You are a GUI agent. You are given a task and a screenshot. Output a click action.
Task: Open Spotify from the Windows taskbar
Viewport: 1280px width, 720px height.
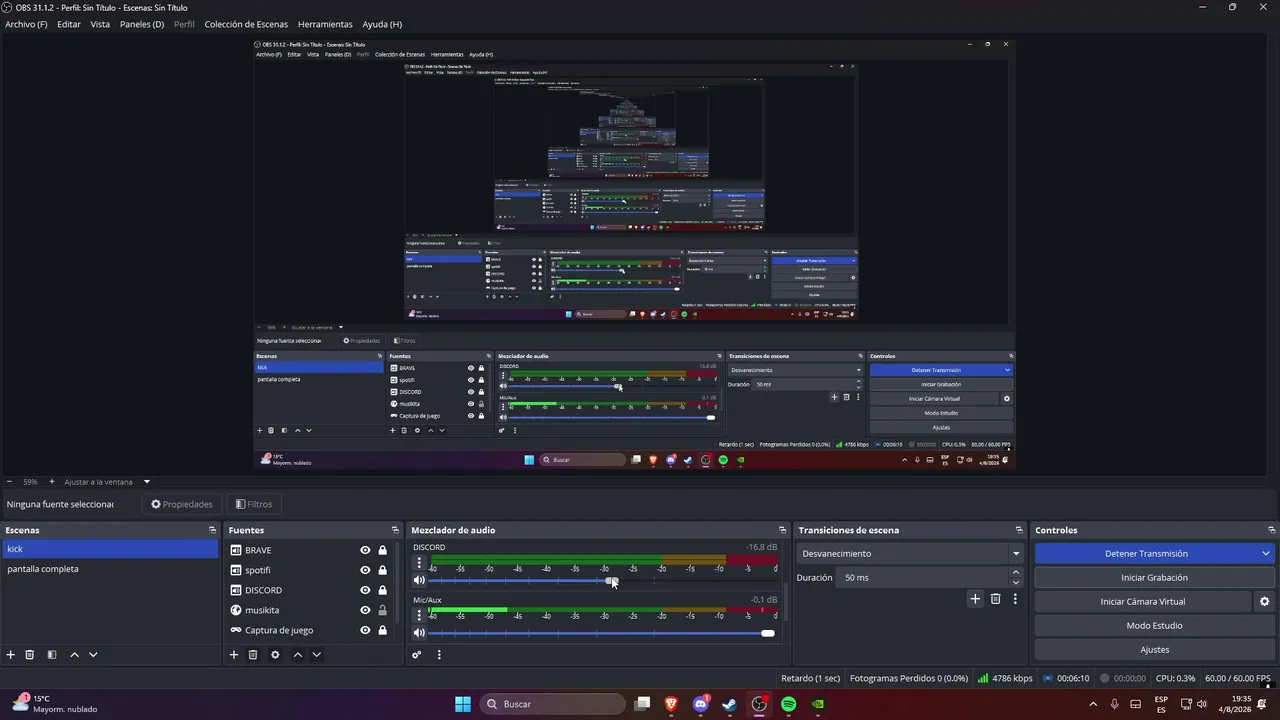pos(788,704)
